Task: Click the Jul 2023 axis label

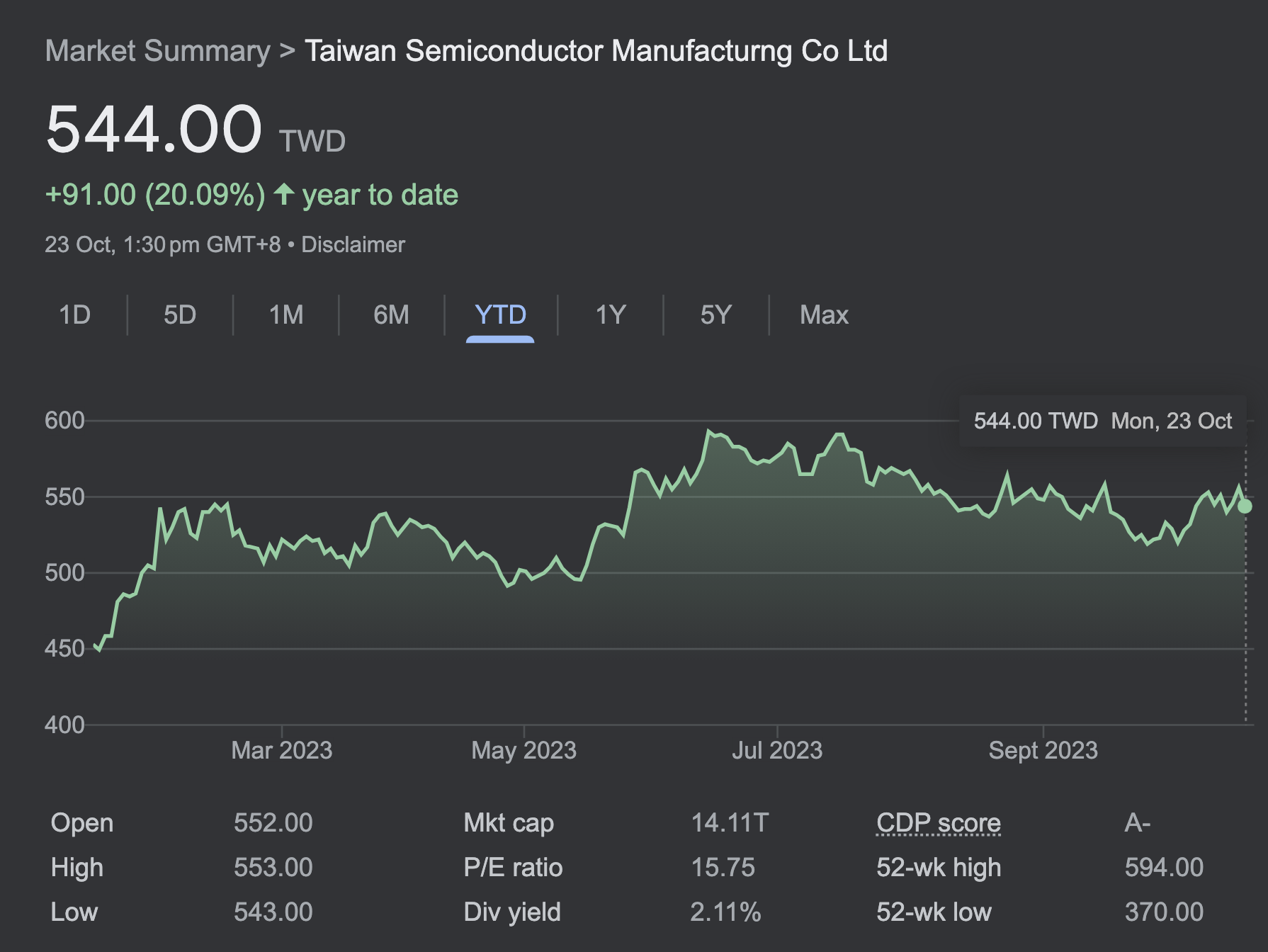Action: coord(776,750)
